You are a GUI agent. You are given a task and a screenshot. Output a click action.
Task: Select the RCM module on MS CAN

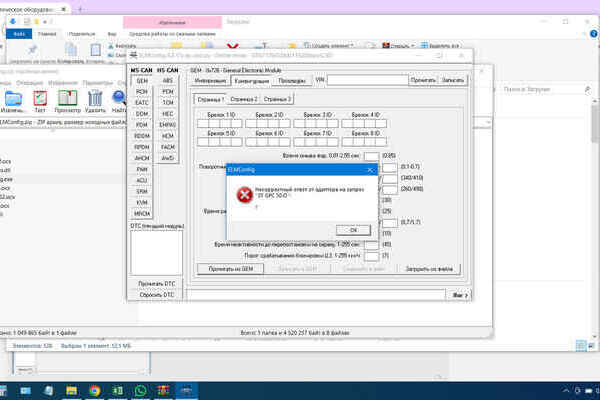click(142, 92)
